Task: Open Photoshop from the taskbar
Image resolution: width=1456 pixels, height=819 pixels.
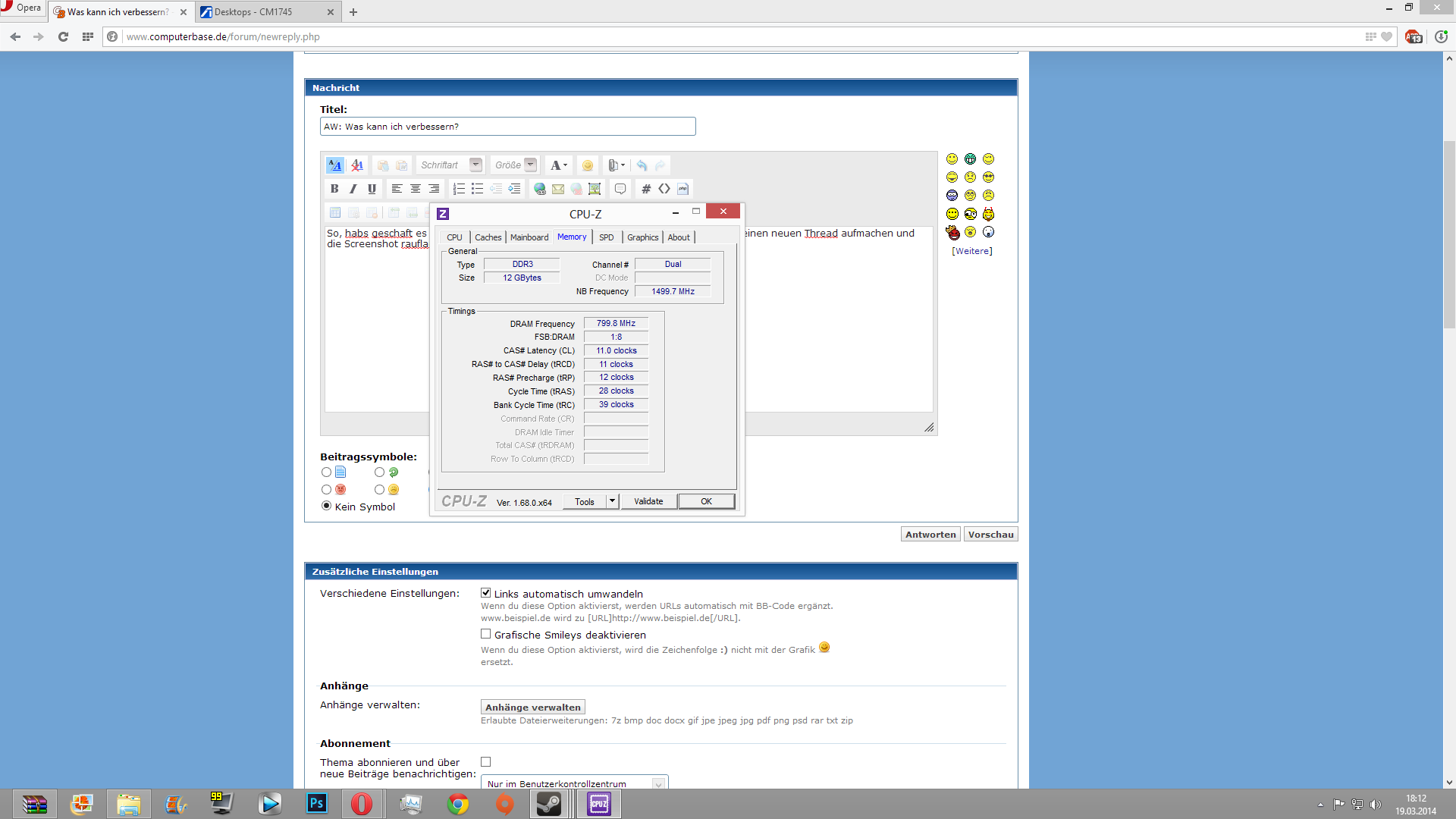Action: pyautogui.click(x=316, y=804)
